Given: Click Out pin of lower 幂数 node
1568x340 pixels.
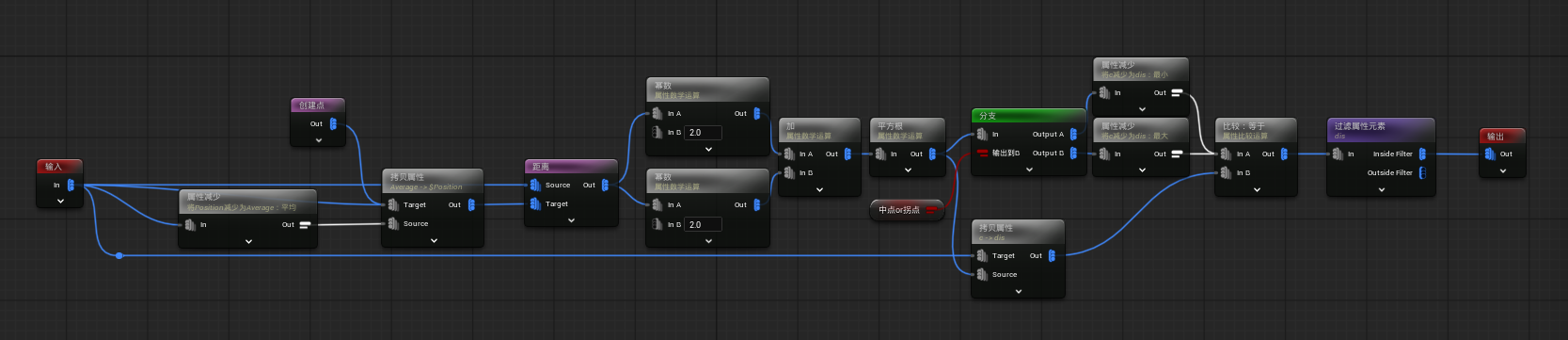Looking at the screenshot, I should click(756, 204).
